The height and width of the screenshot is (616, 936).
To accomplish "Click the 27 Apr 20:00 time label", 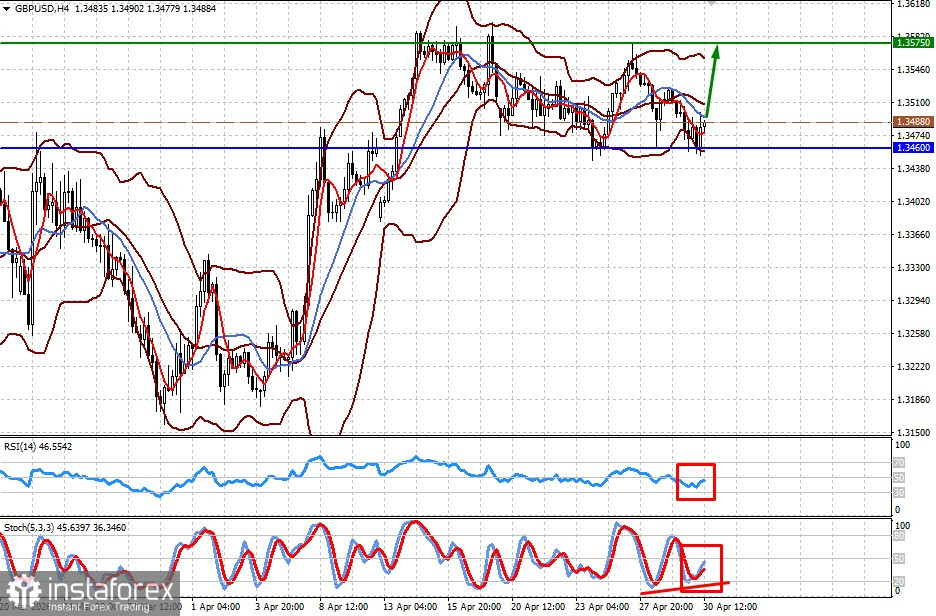I will point(666,607).
